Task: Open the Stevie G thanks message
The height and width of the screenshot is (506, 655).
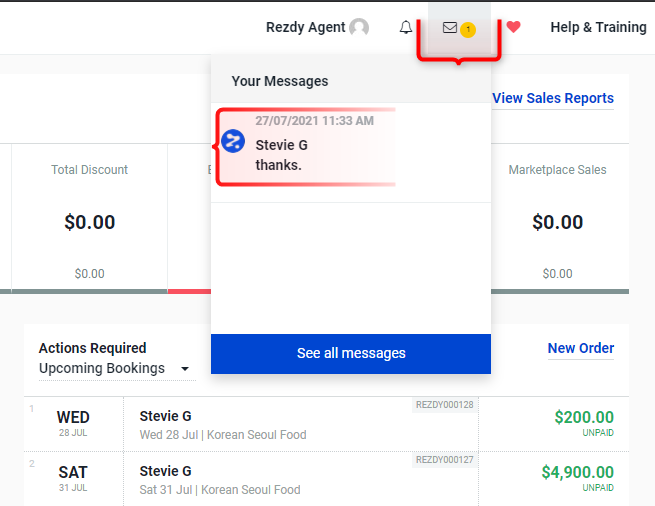Action: pyautogui.click(x=351, y=153)
